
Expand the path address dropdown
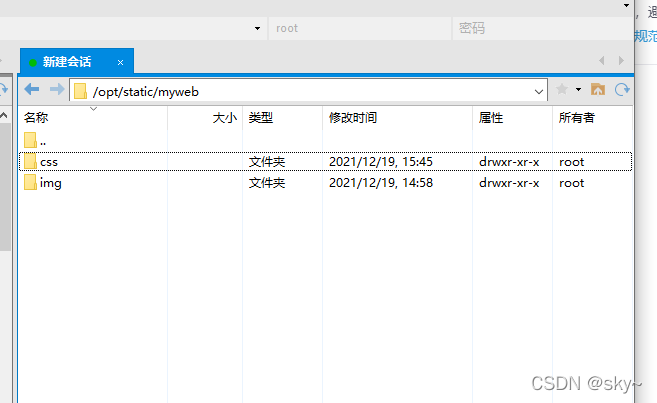(539, 91)
